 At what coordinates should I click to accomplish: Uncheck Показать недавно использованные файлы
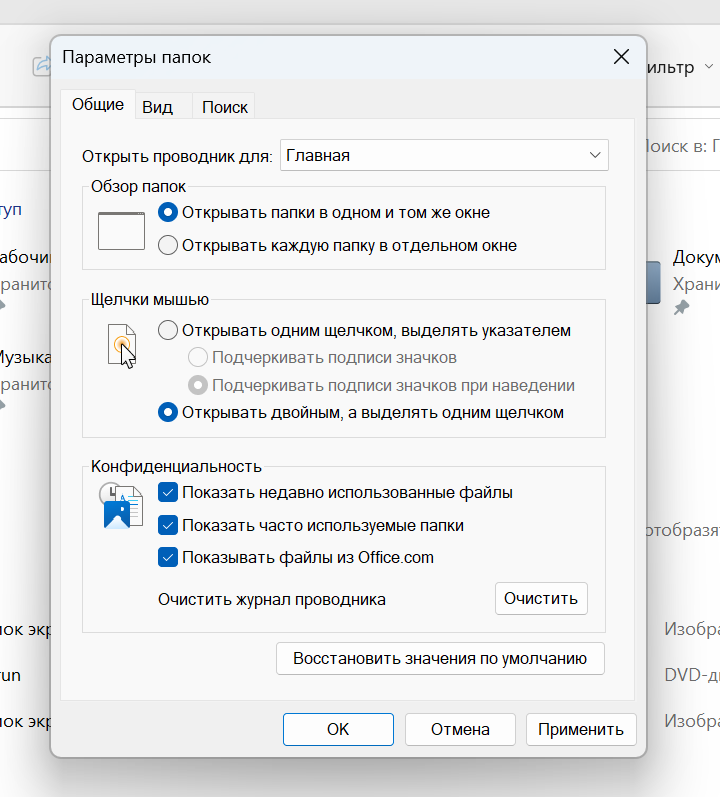168,492
